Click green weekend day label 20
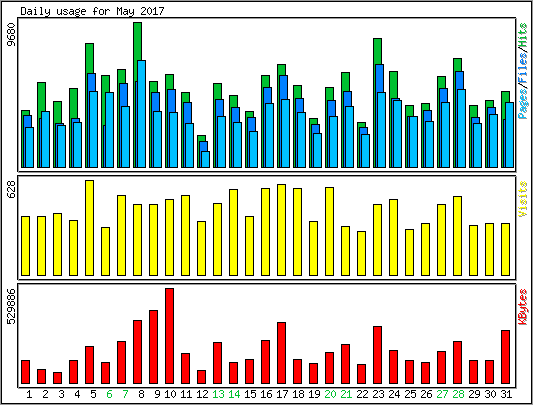Image resolution: width=533 pixels, height=405 pixels. (330, 394)
